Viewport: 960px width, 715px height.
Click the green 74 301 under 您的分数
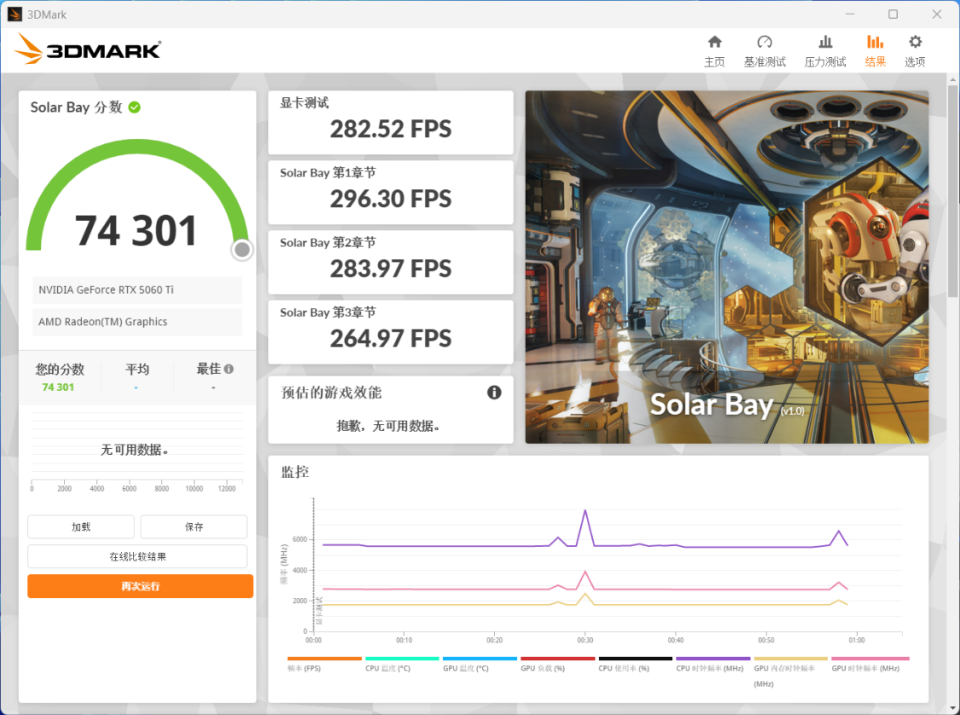[58, 387]
